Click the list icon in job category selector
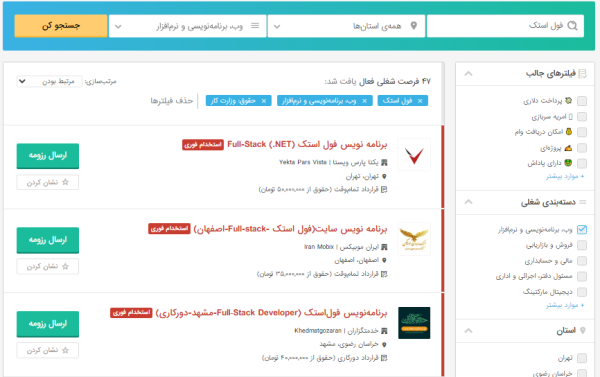Screen dimensions: 600x377 coord(255,26)
